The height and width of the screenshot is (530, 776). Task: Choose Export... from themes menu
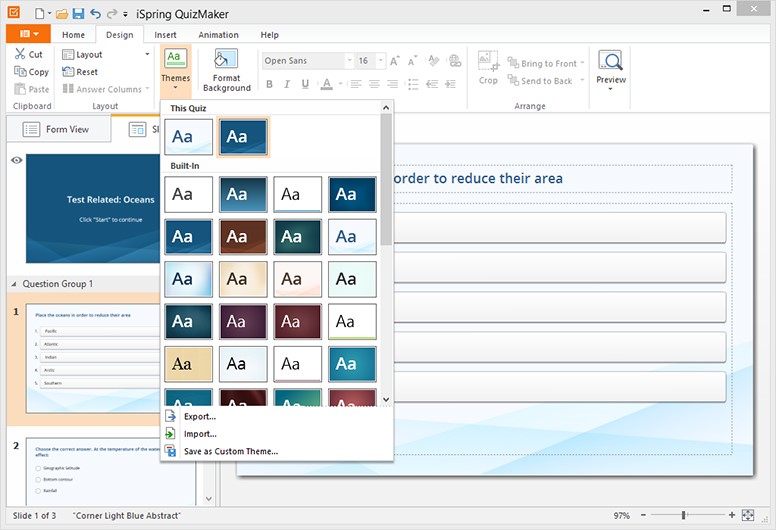pos(200,417)
